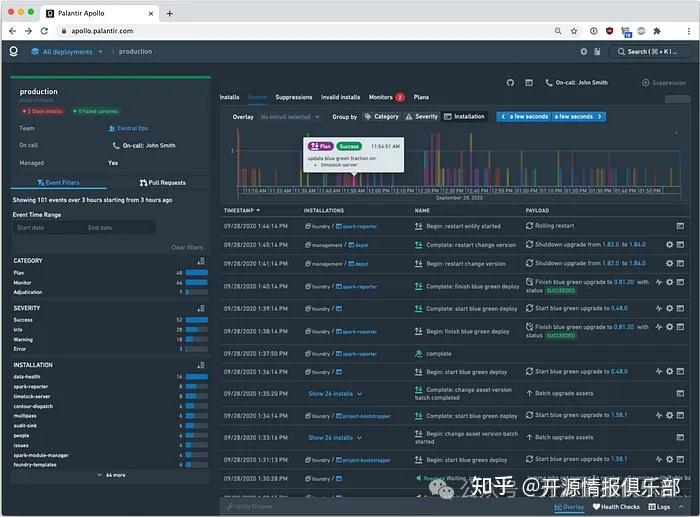This screenshot has width=700, height=517.
Task: Click details panel icon in 1:35:20 PM row
Action: pos(680,393)
